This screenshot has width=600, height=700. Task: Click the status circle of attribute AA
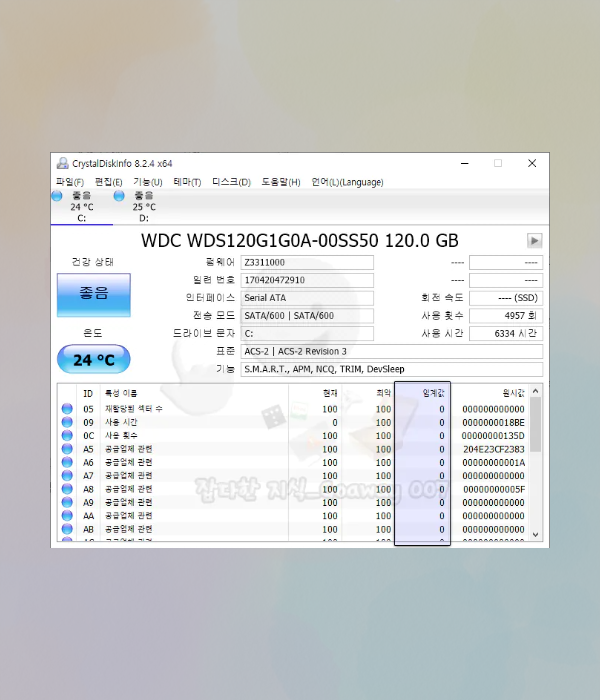[x=67, y=516]
